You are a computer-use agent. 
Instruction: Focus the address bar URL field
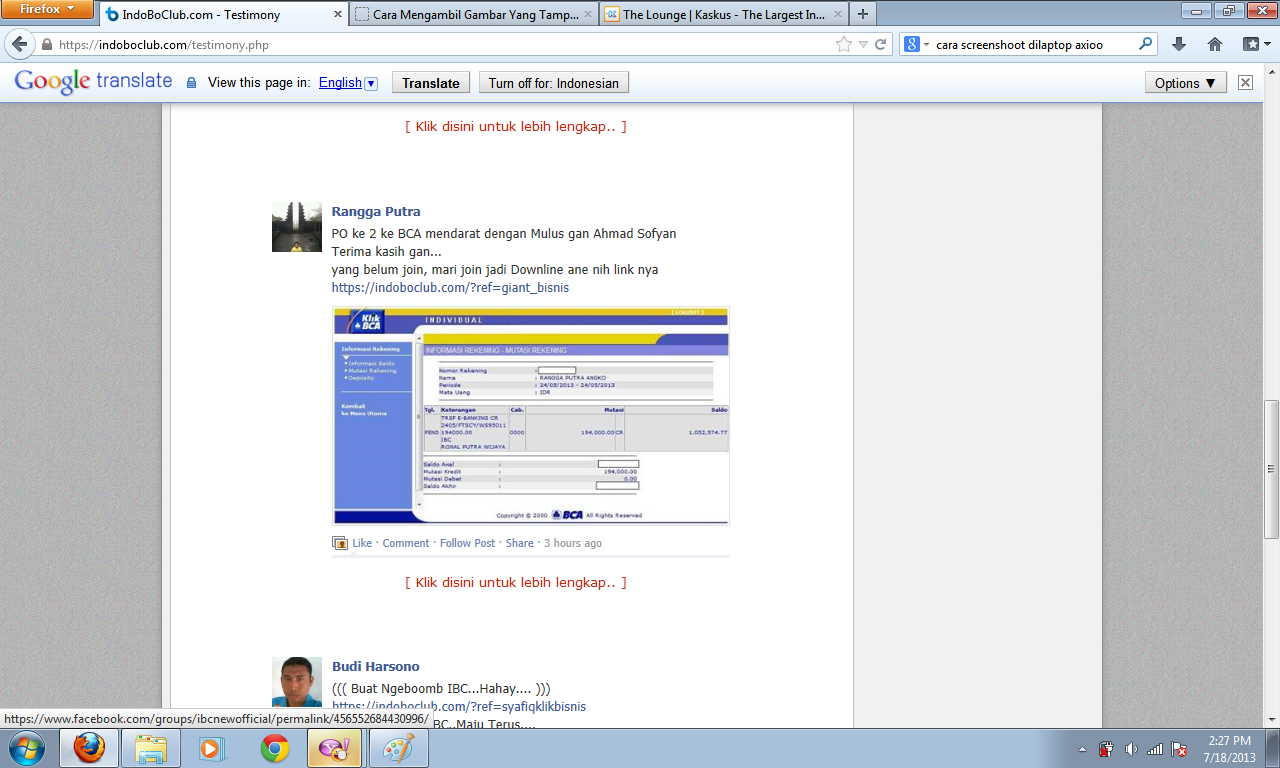click(440, 45)
